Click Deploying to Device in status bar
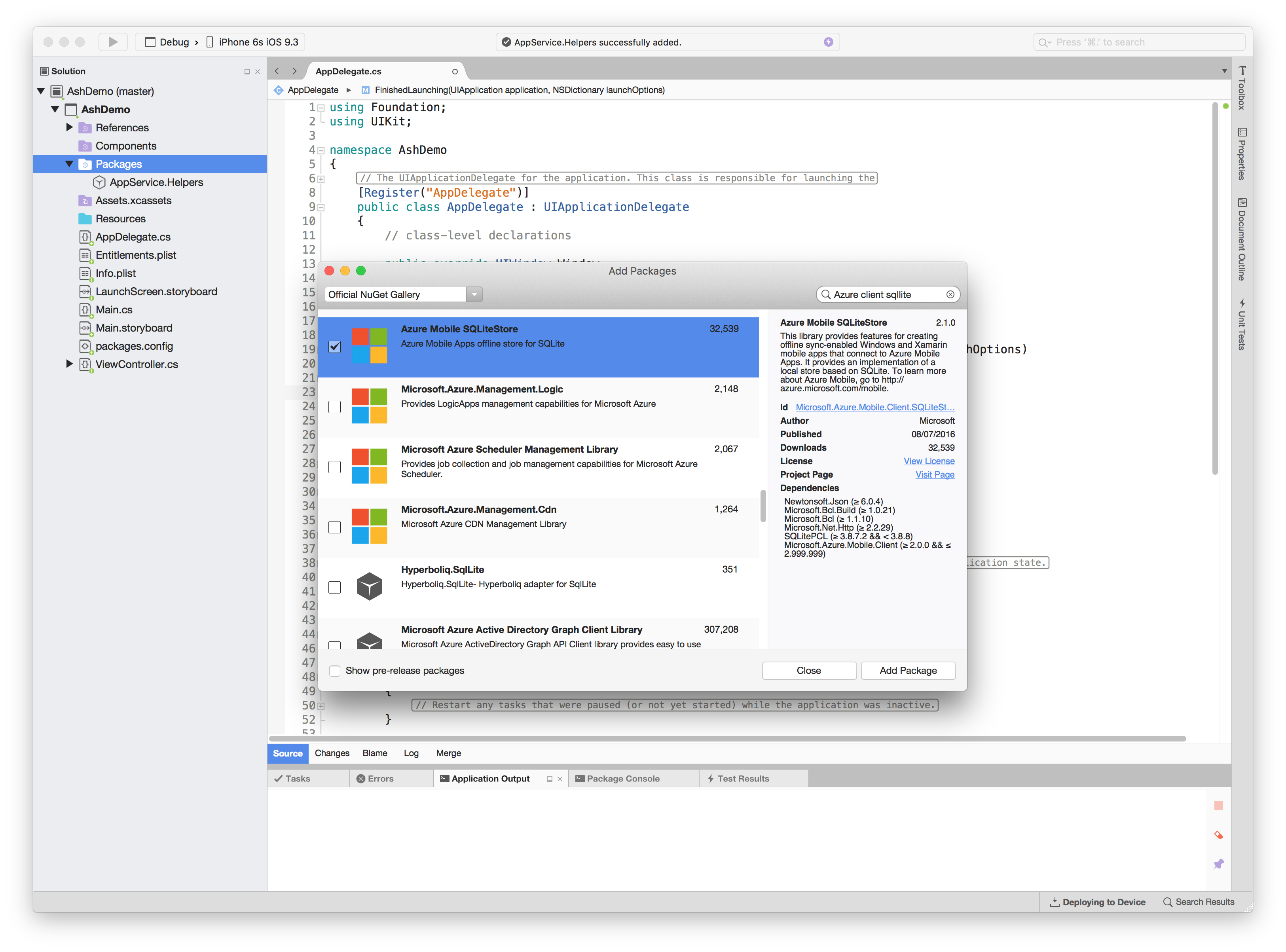 tap(1098, 902)
